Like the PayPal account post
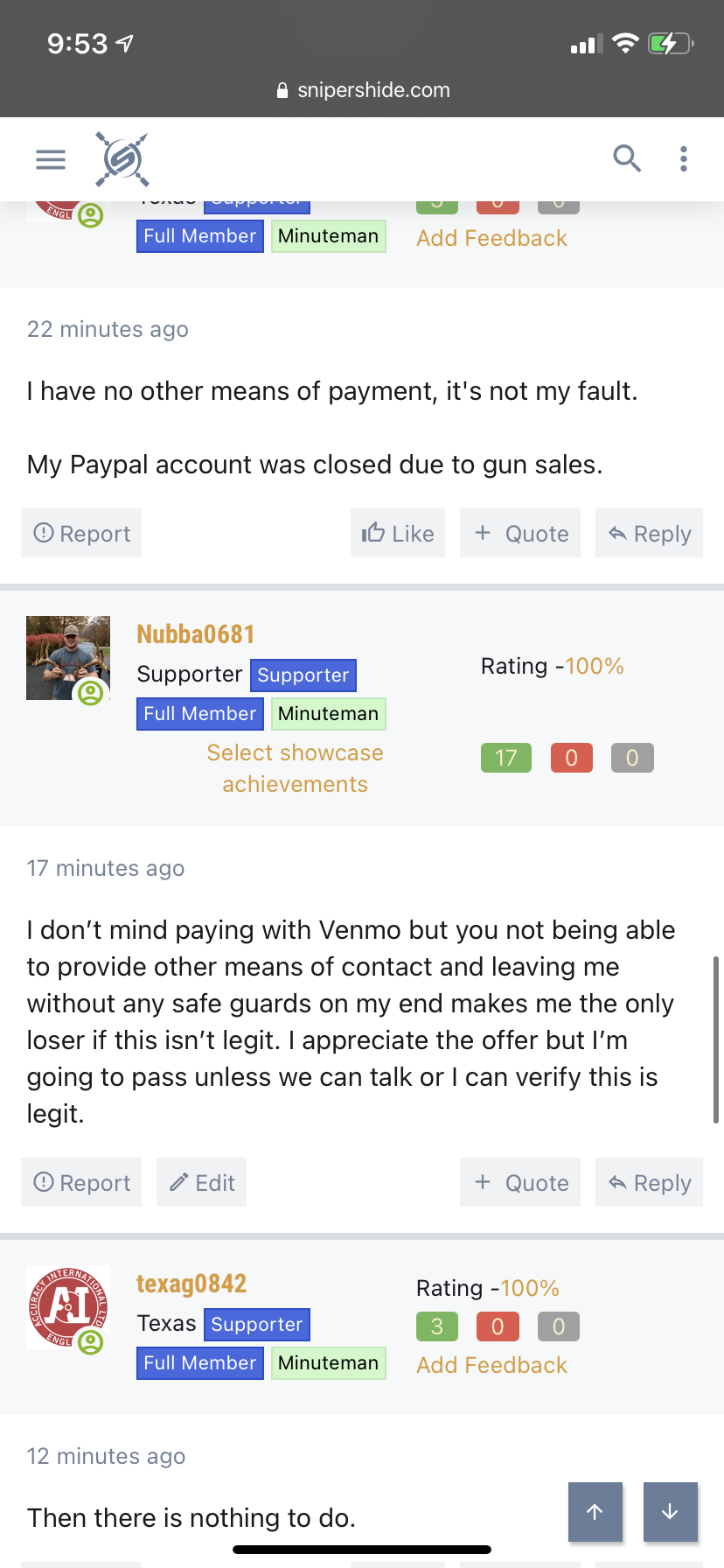Viewport: 724px width, 1568px height. pos(398,533)
